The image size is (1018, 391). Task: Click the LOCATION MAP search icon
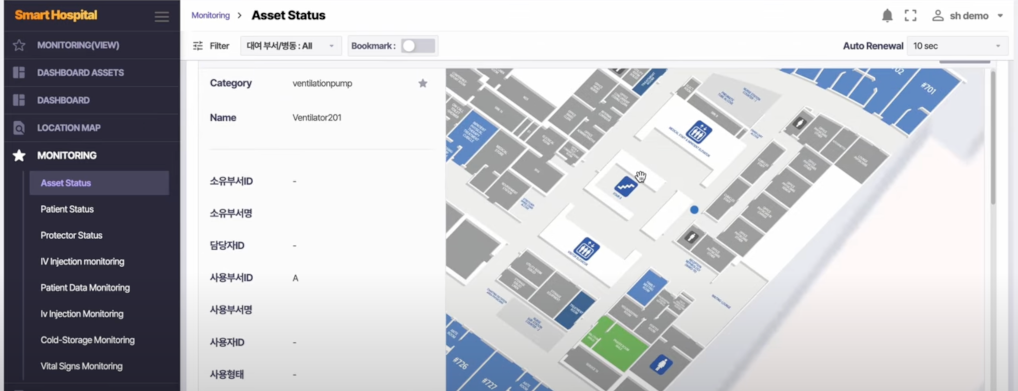point(19,128)
